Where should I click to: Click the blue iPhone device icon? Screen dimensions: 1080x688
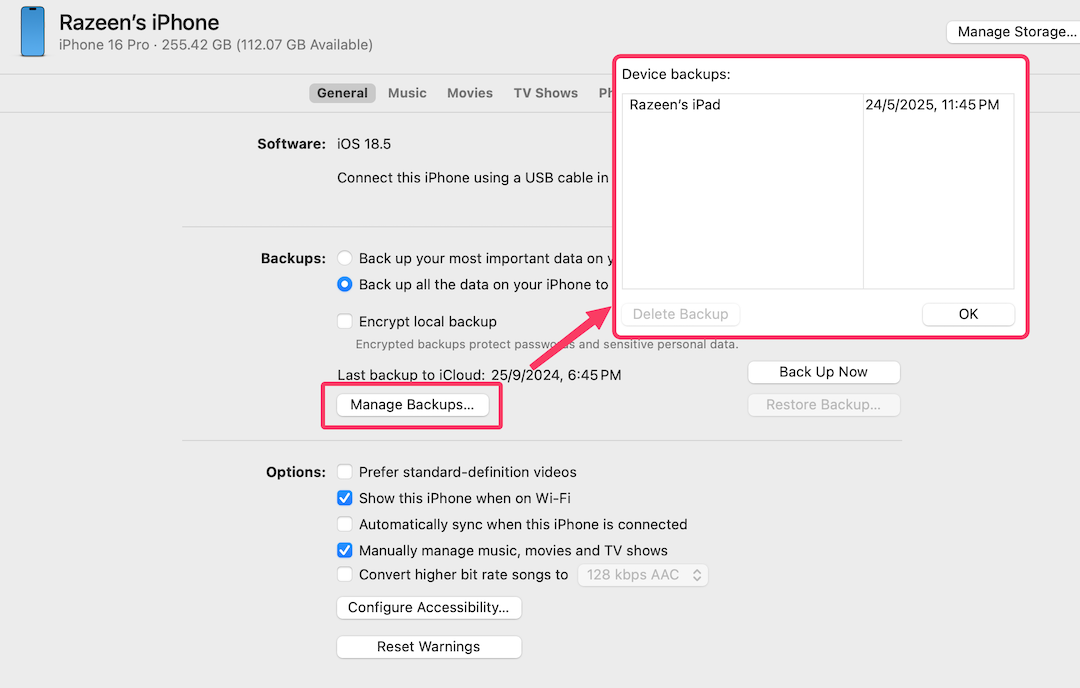click(32, 32)
